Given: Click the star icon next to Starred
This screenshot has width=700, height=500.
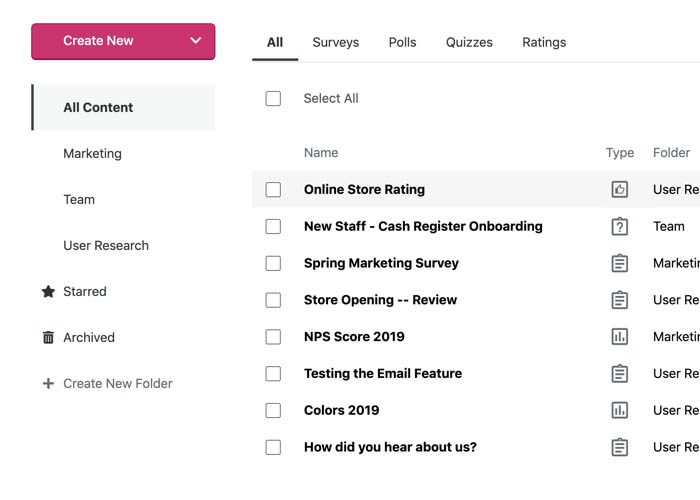Looking at the screenshot, I should pos(48,292).
